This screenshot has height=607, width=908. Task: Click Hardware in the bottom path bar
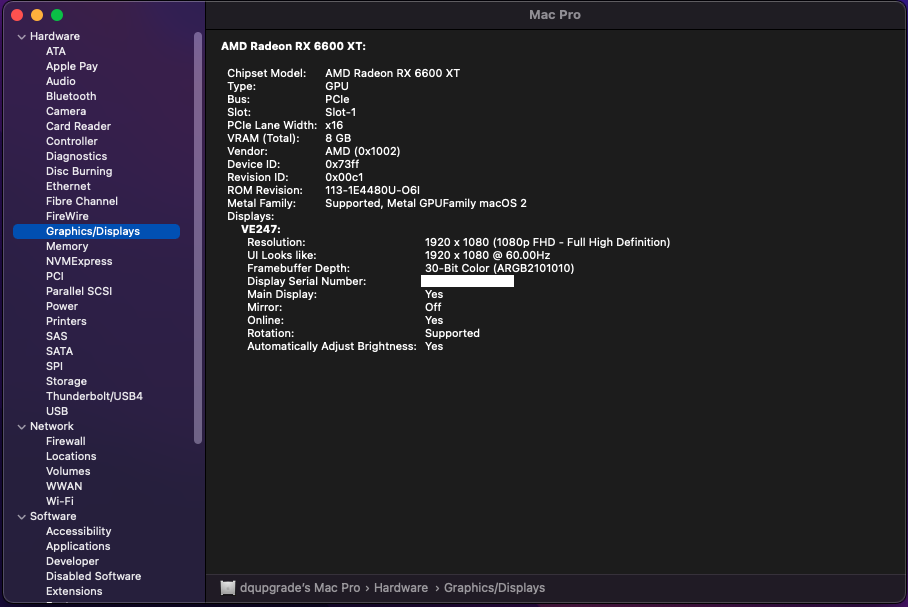(x=401, y=588)
